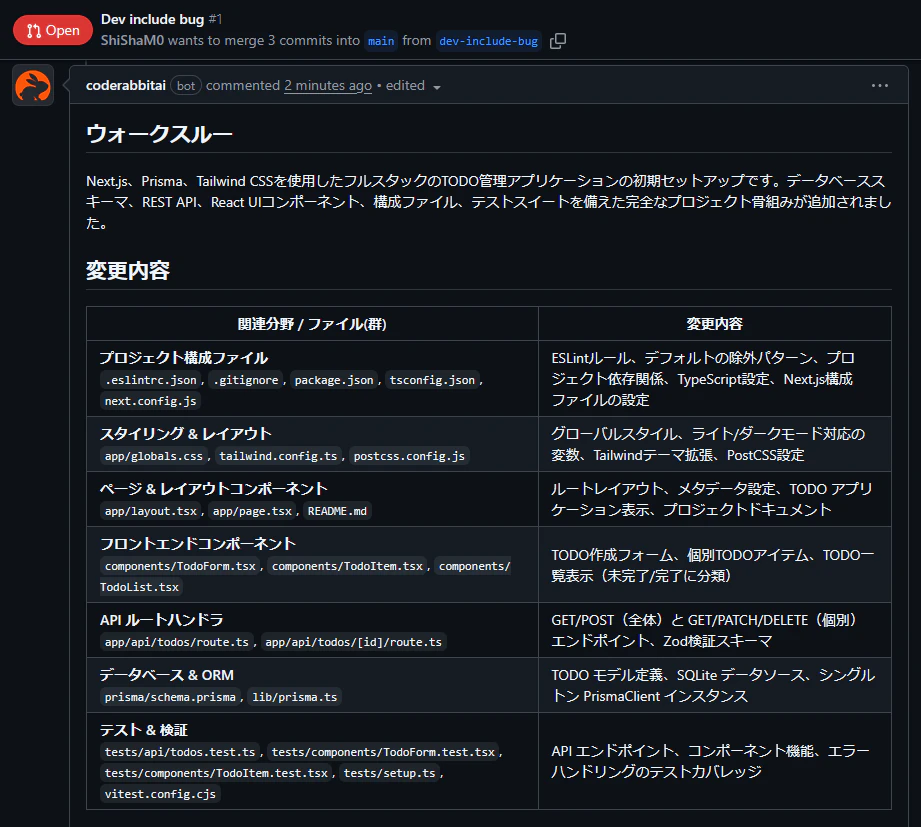Screen dimensions: 921x827
Task: Select the Dev include bug title
Action: pyautogui.click(x=152, y=19)
